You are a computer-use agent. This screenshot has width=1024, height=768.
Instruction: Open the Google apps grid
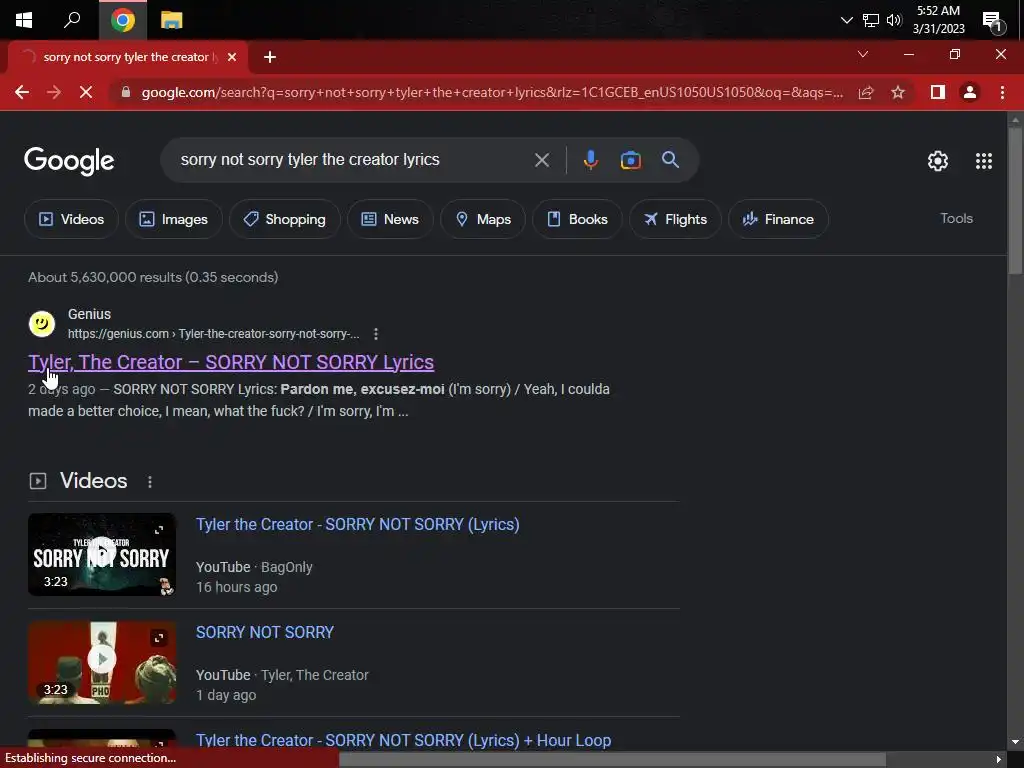984,161
